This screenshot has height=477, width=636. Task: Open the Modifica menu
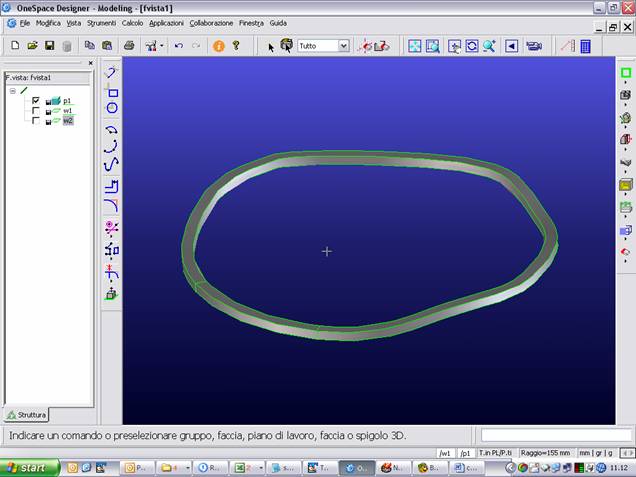click(x=48, y=23)
